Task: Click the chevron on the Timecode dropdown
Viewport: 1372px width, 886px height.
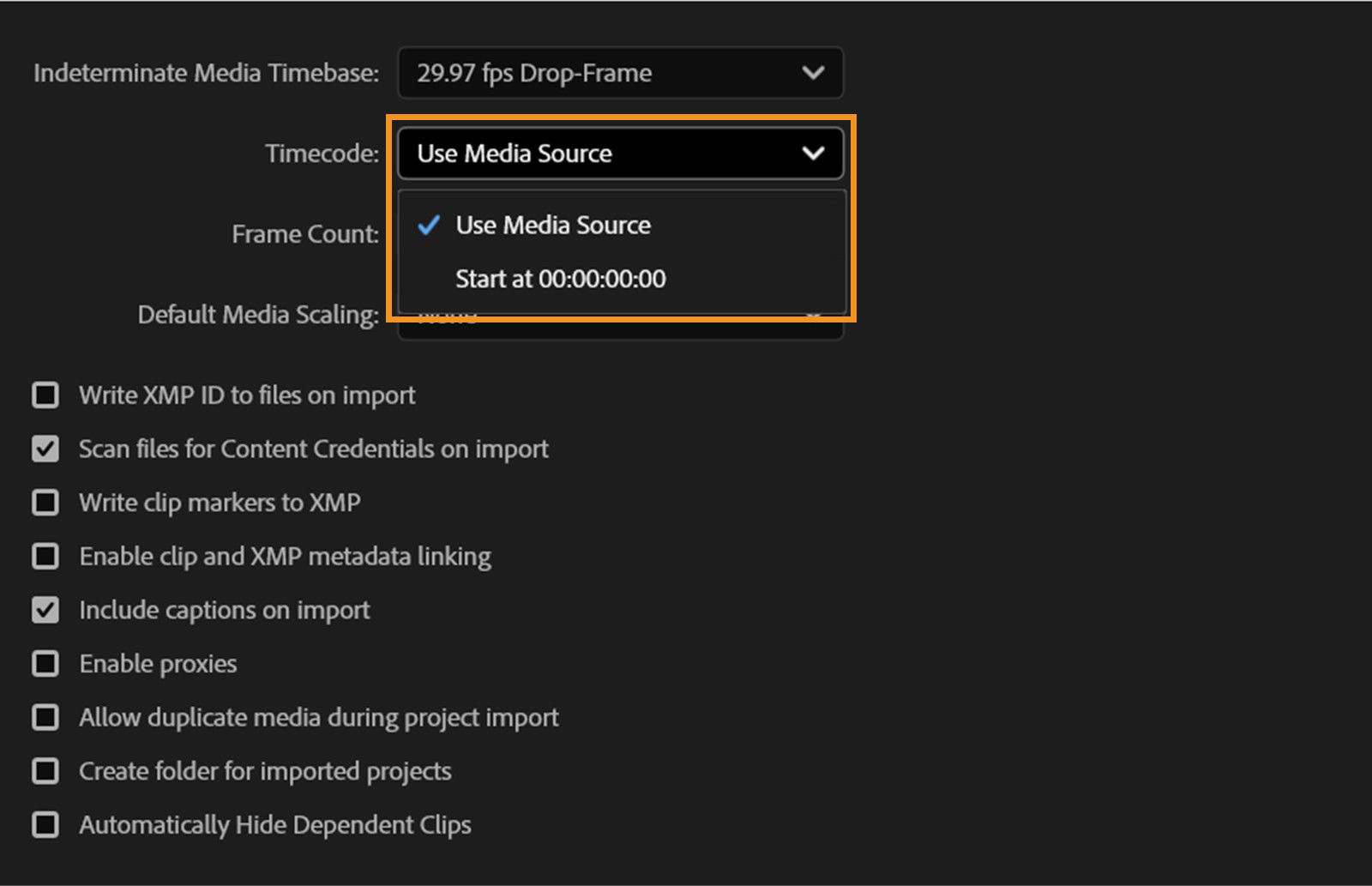Action: tap(812, 154)
